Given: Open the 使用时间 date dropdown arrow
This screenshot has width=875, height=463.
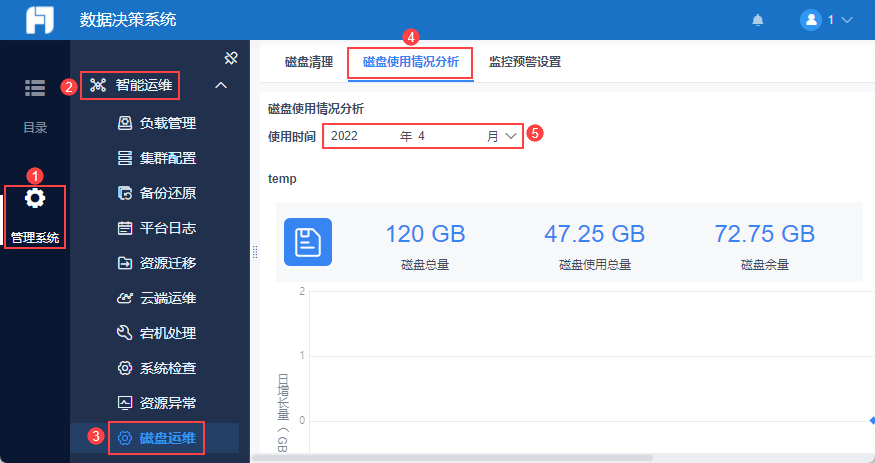Looking at the screenshot, I should (x=511, y=136).
